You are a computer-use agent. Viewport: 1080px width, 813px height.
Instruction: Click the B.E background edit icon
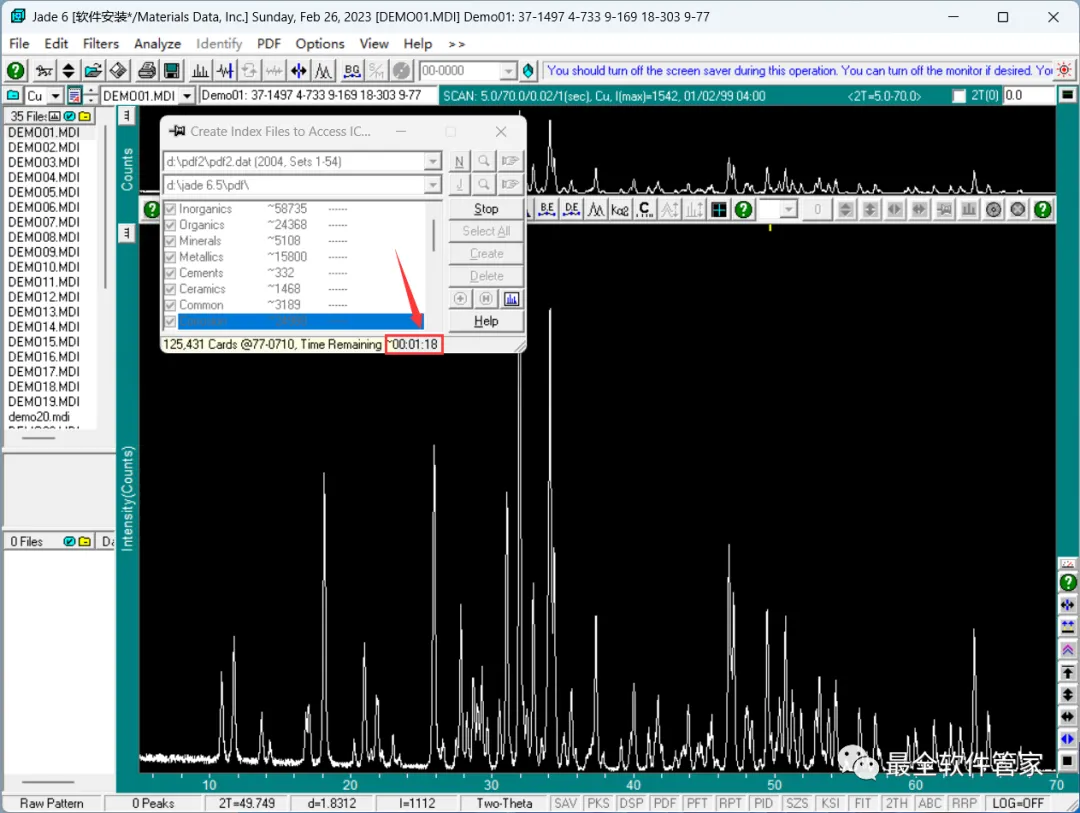(x=547, y=209)
